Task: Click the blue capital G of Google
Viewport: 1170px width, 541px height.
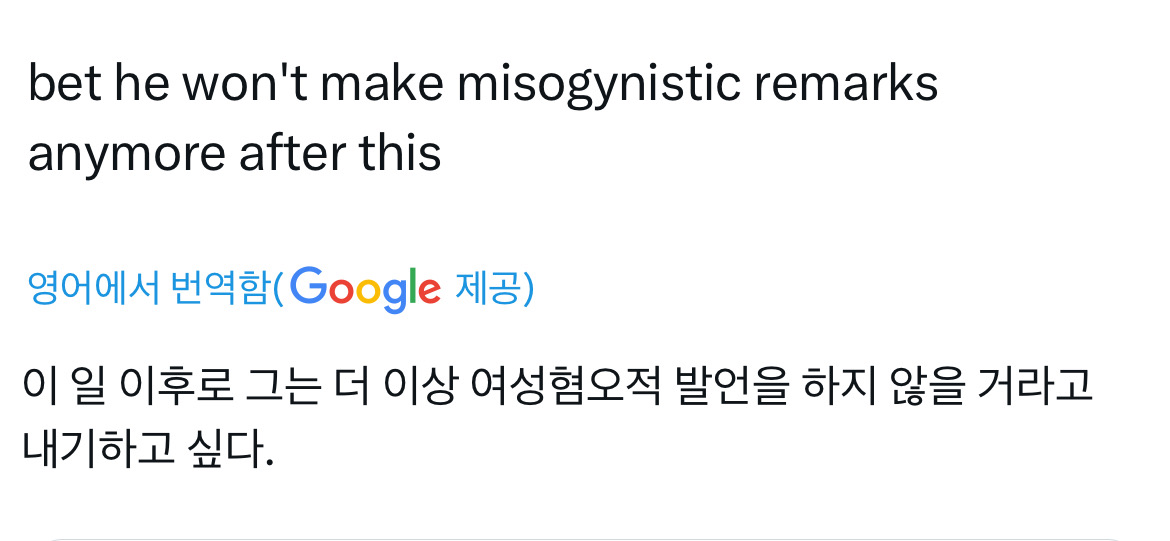Action: pos(310,287)
